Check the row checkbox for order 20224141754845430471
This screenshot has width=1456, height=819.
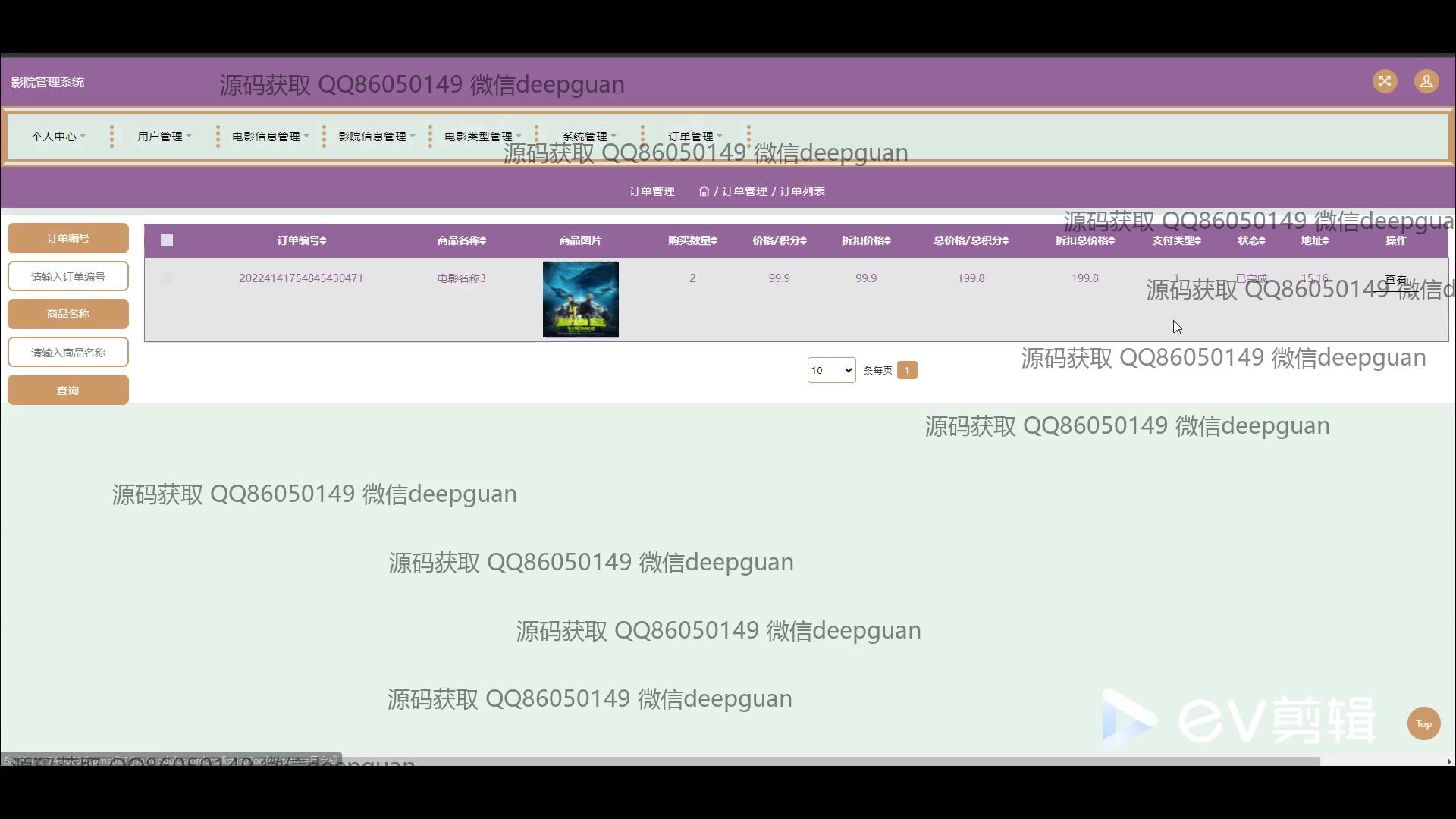click(x=167, y=278)
